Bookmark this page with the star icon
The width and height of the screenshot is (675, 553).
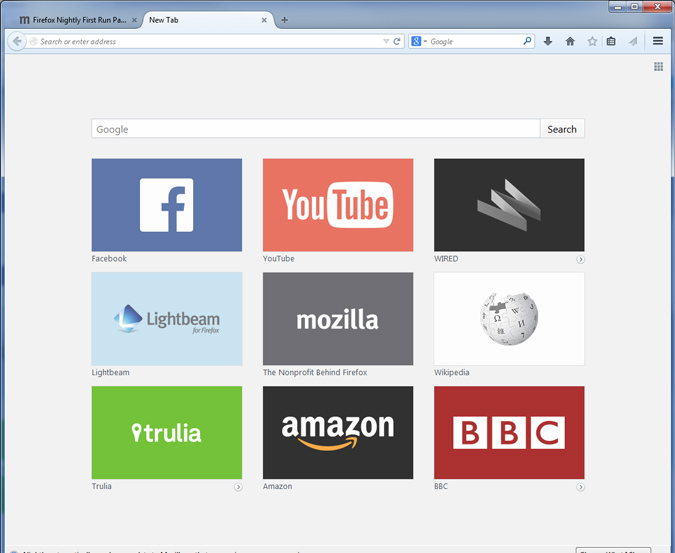click(592, 42)
